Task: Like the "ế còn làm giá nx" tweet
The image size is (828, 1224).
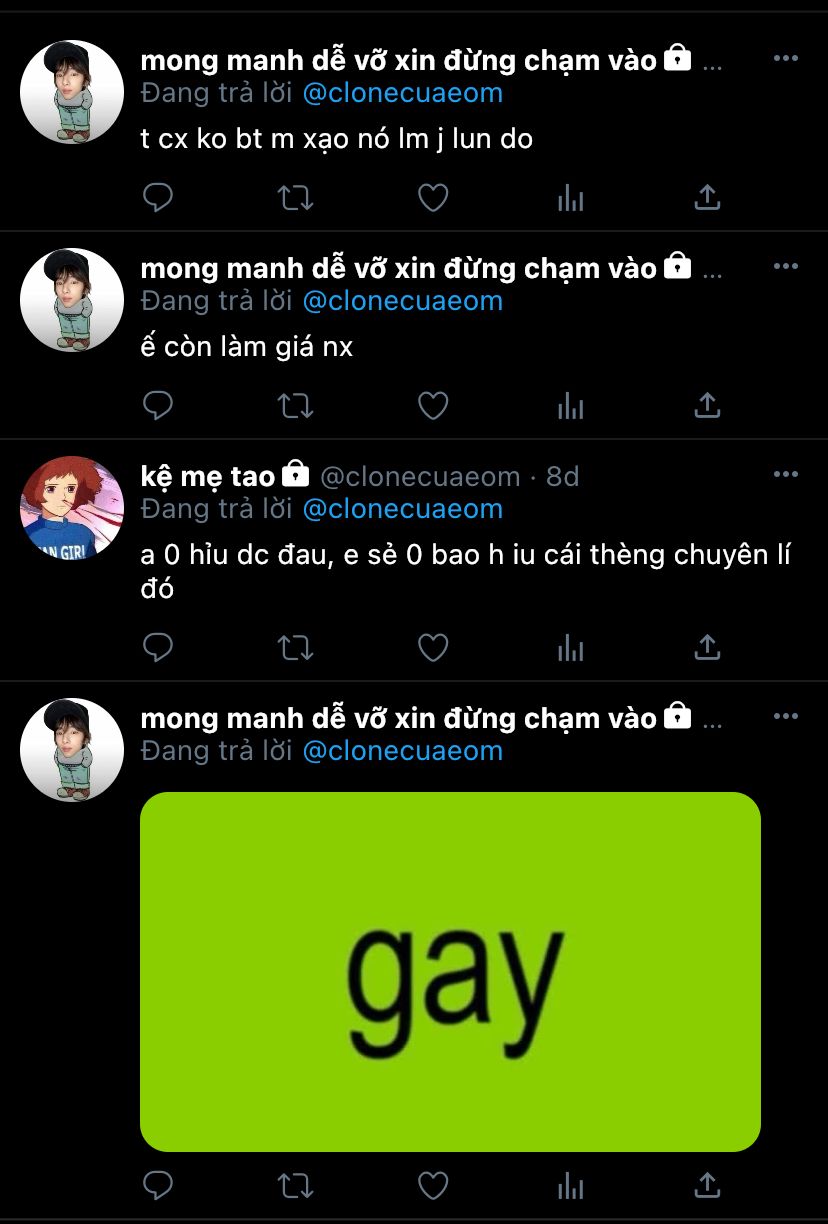Action: pos(432,405)
